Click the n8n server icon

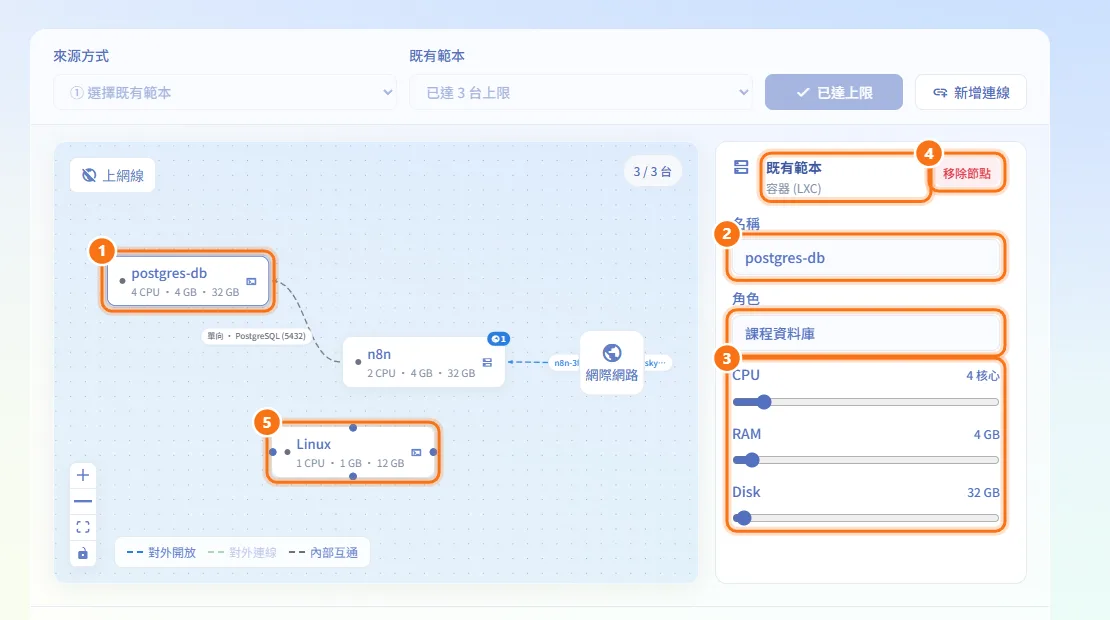tap(487, 362)
